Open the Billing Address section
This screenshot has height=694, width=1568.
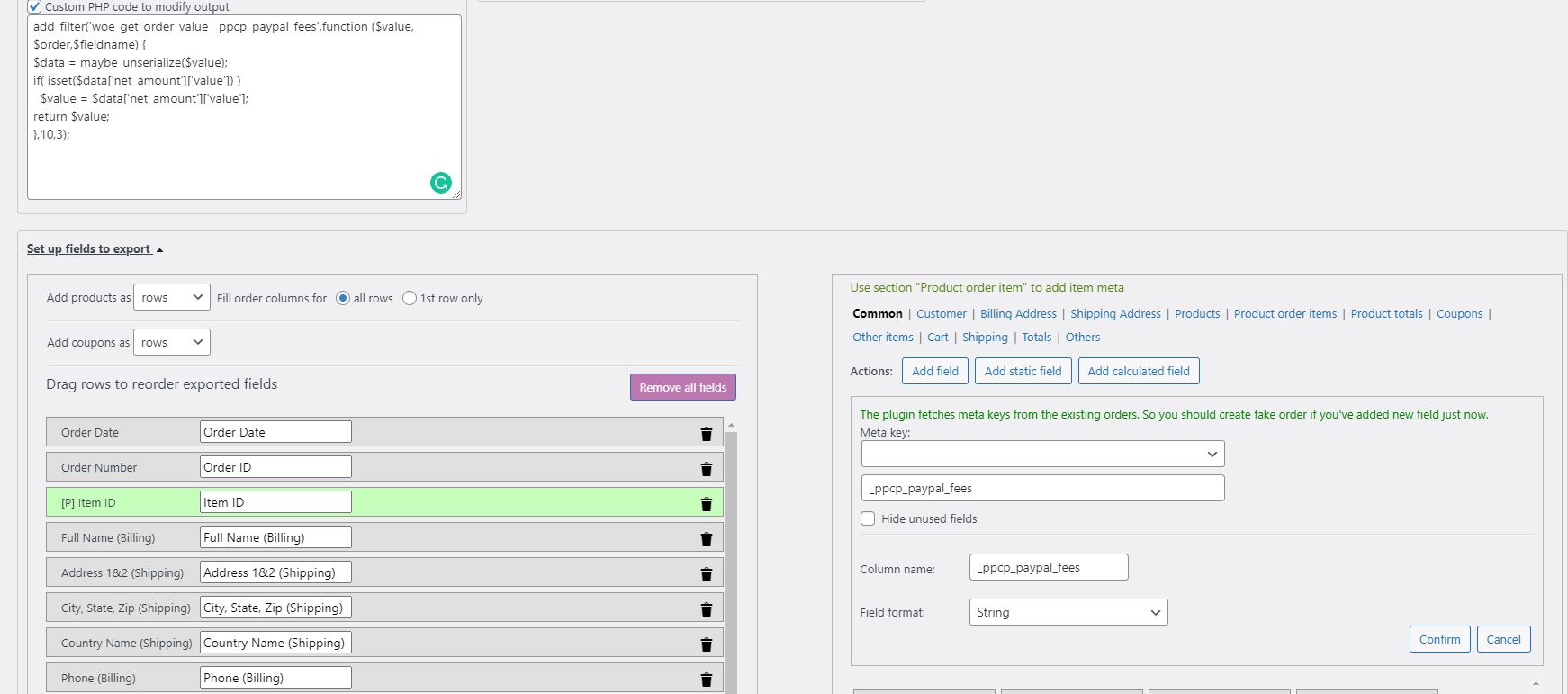[x=1018, y=313]
